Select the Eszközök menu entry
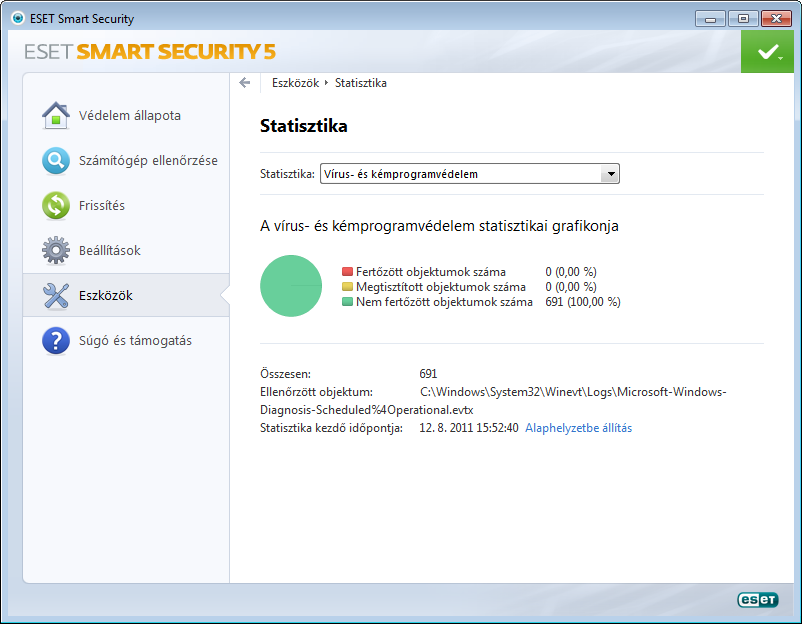The image size is (802, 624). pos(126,296)
